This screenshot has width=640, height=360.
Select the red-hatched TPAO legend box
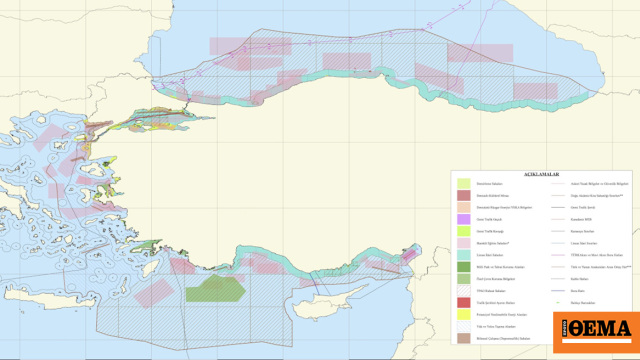pyautogui.click(x=464, y=291)
